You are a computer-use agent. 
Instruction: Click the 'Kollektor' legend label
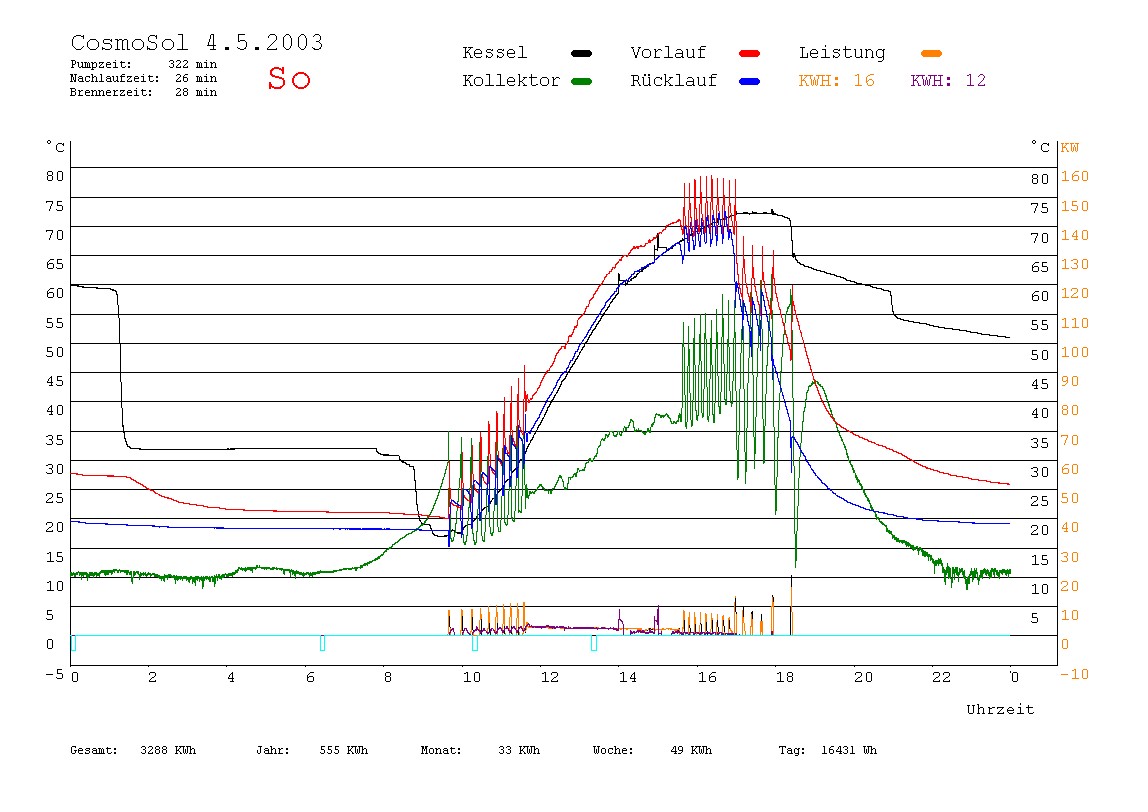[511, 81]
